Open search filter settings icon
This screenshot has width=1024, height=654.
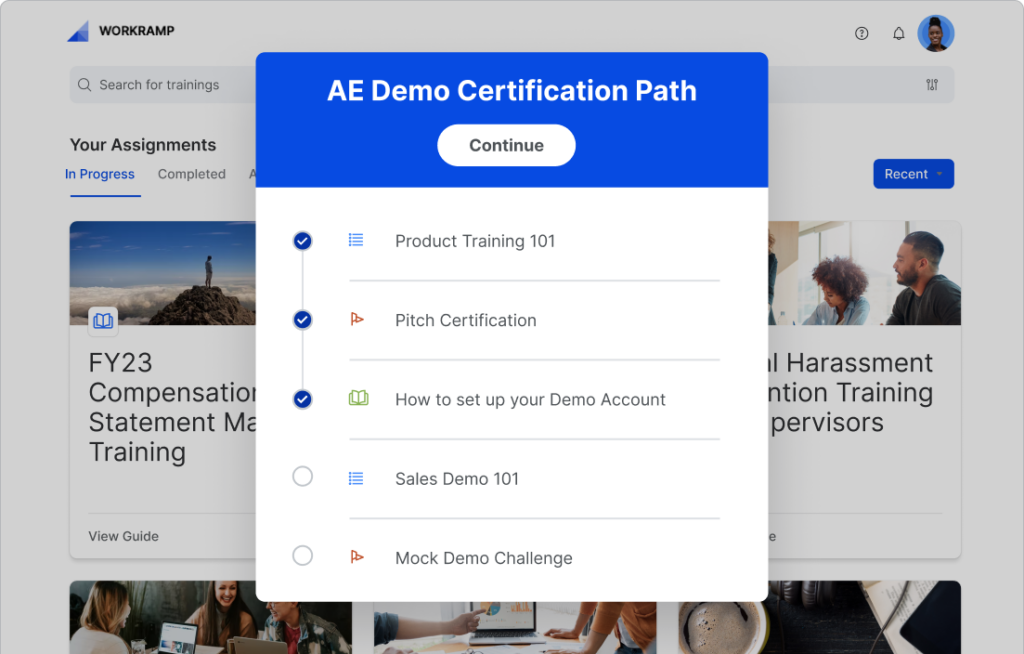[932, 85]
